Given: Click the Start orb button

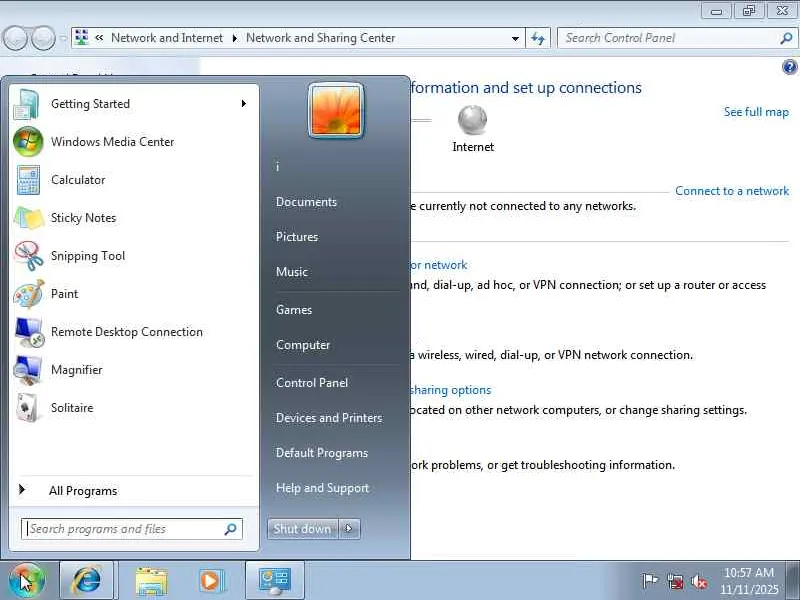Looking at the screenshot, I should tap(27, 580).
